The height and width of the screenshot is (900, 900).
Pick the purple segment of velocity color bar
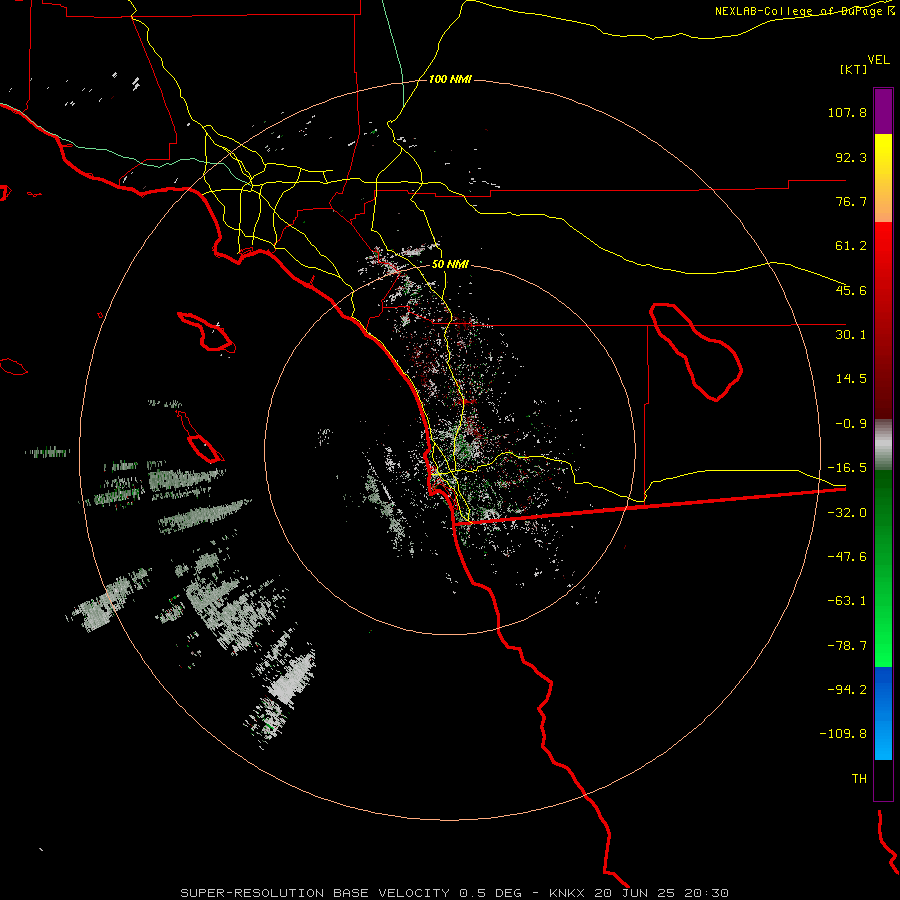point(883,111)
